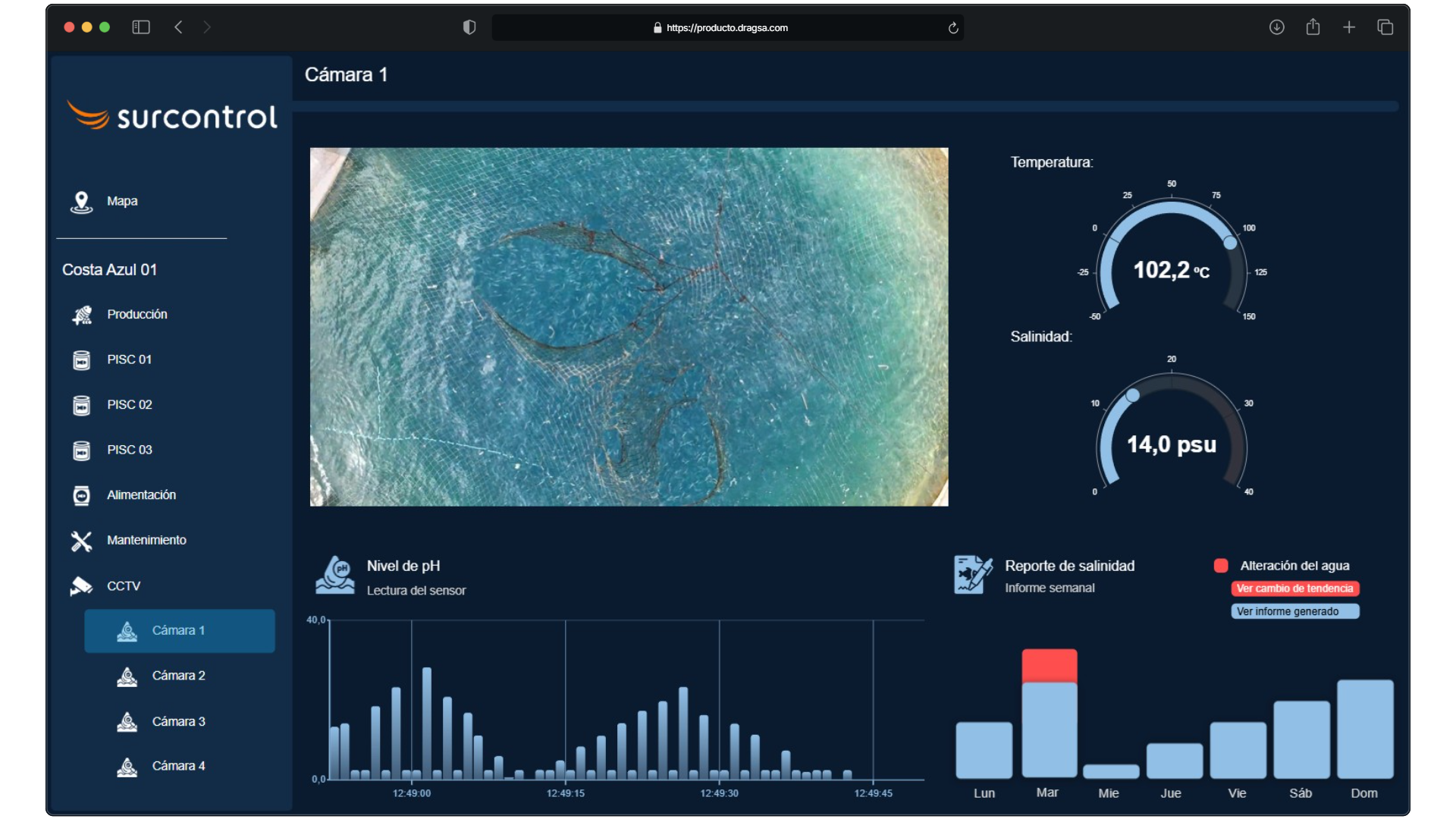The image size is (1456, 819).
Task: Select the PISC 03 menu item
Action: (x=130, y=450)
